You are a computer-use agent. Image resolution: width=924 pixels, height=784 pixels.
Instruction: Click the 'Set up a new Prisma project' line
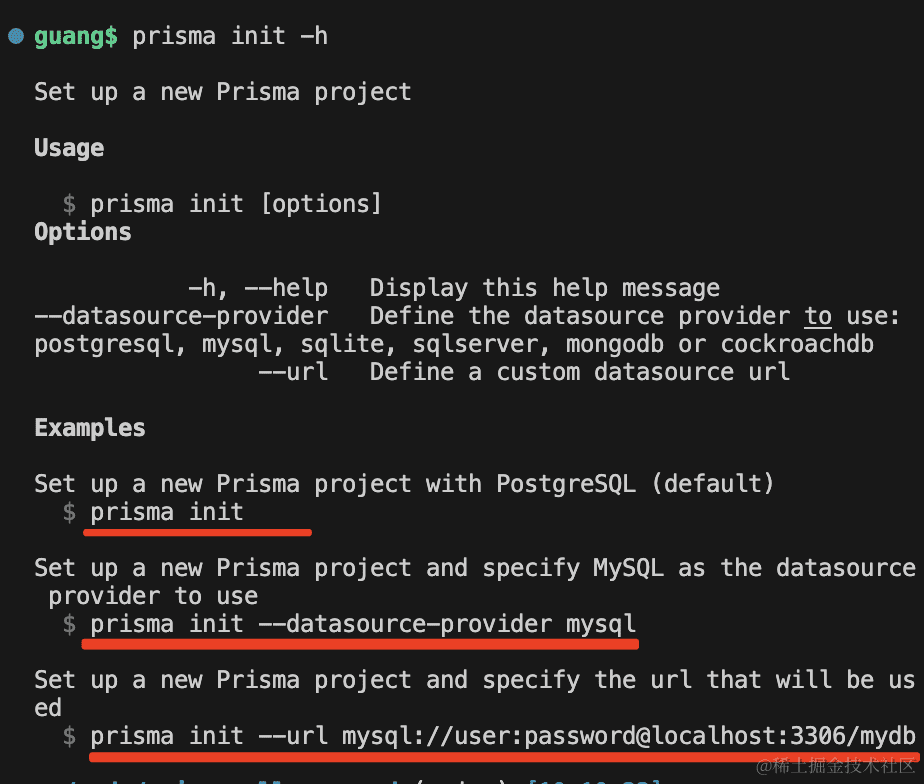[x=222, y=92]
